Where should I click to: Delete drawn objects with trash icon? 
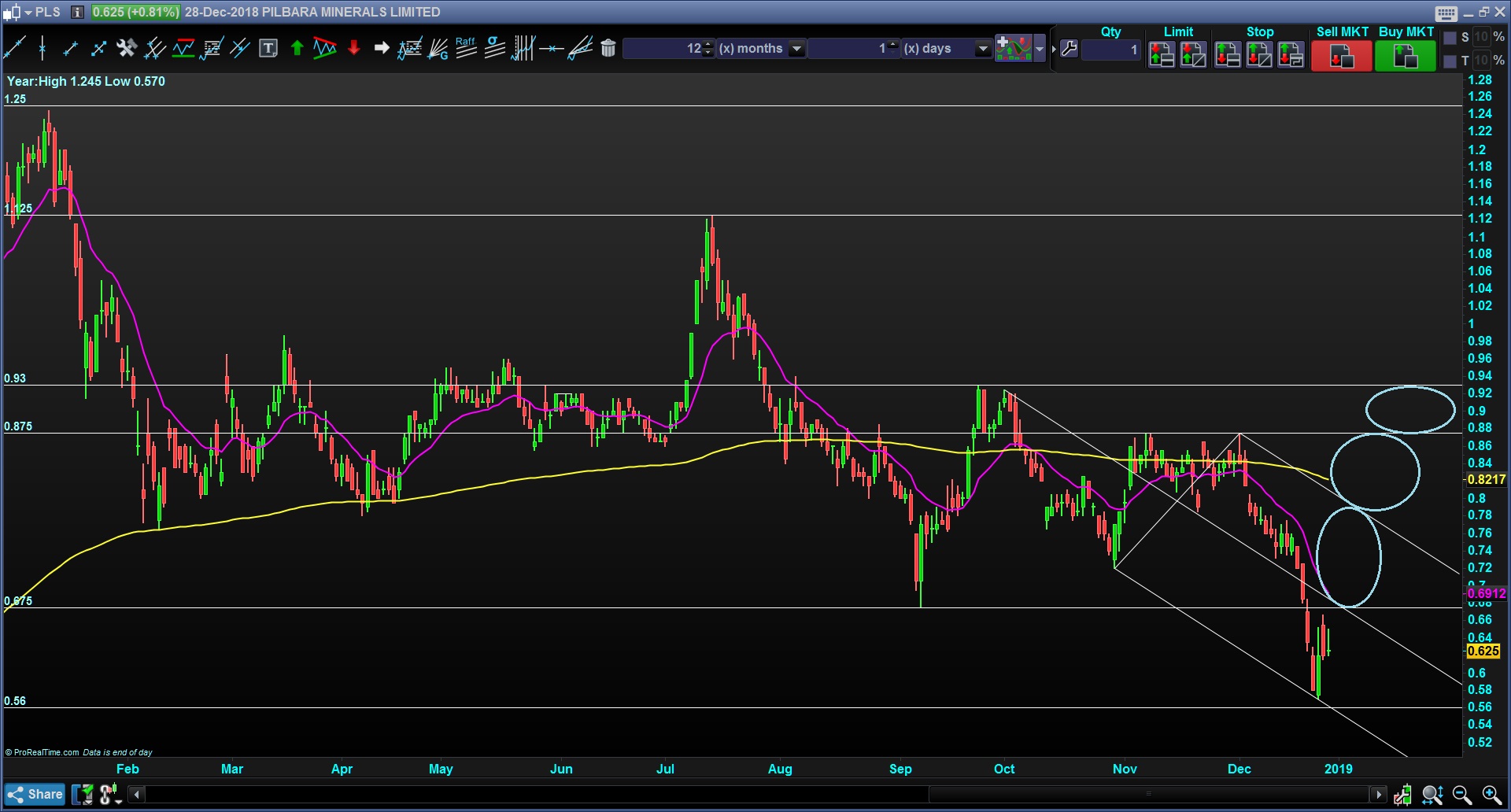click(x=608, y=48)
